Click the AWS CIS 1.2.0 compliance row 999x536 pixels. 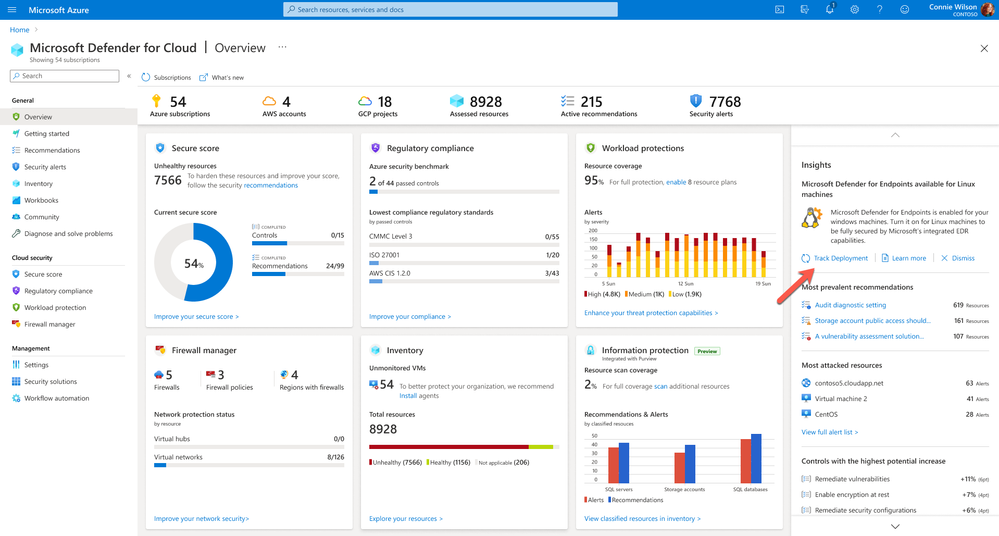click(x=464, y=276)
